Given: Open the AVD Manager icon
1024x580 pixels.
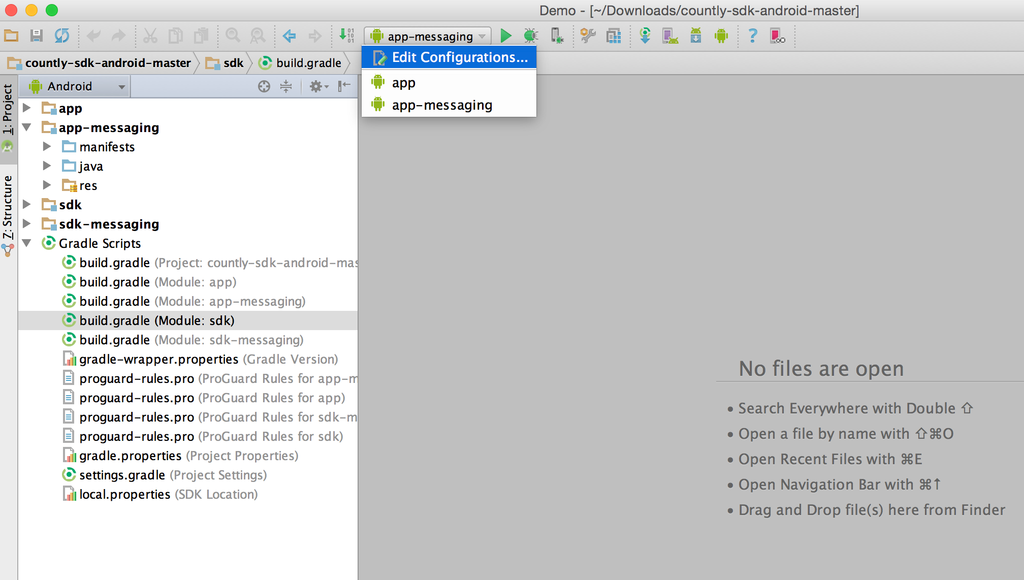Looking at the screenshot, I should 670,36.
